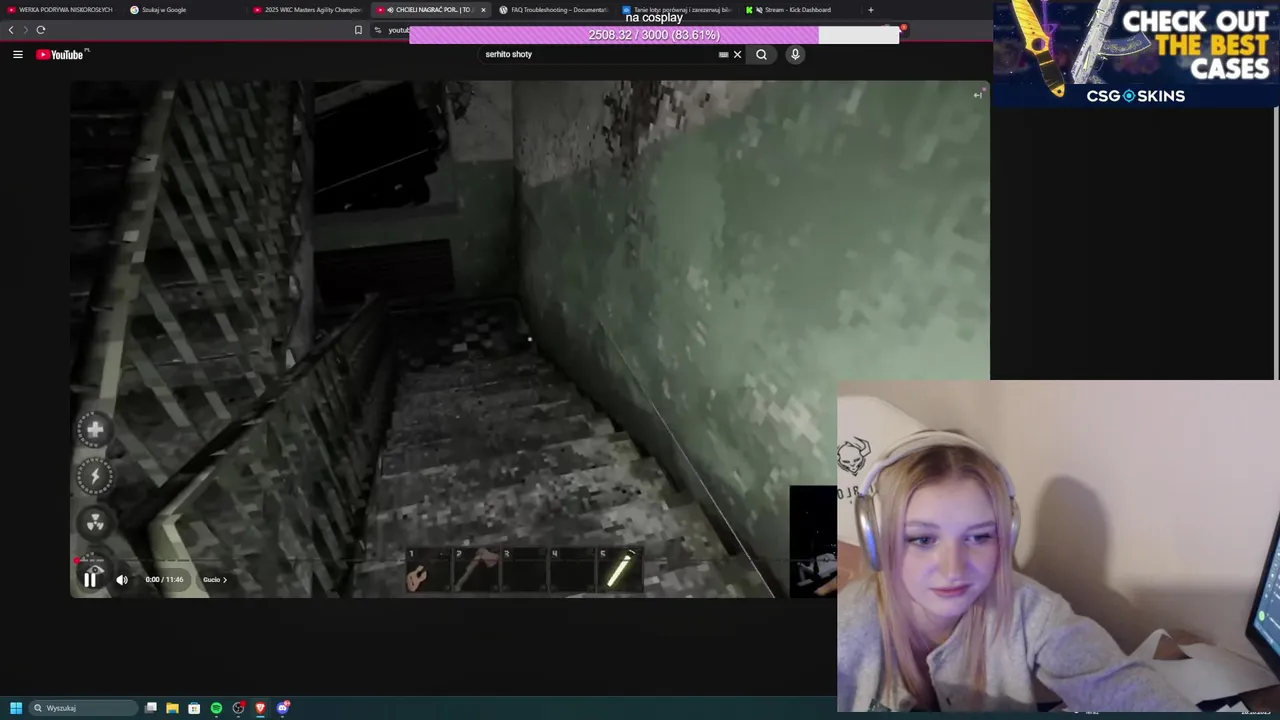Click the game lightning stamina icon

[x=95, y=476]
